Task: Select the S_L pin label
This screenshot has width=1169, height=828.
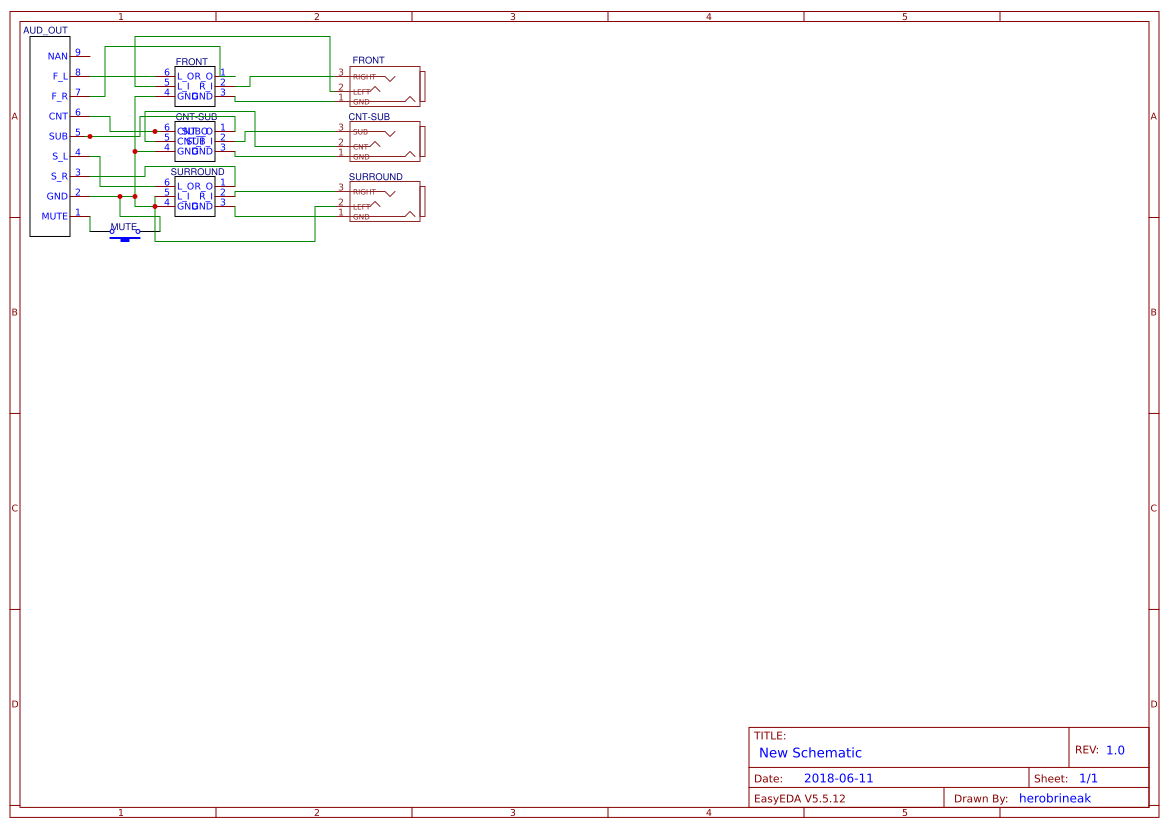Action: (60, 157)
